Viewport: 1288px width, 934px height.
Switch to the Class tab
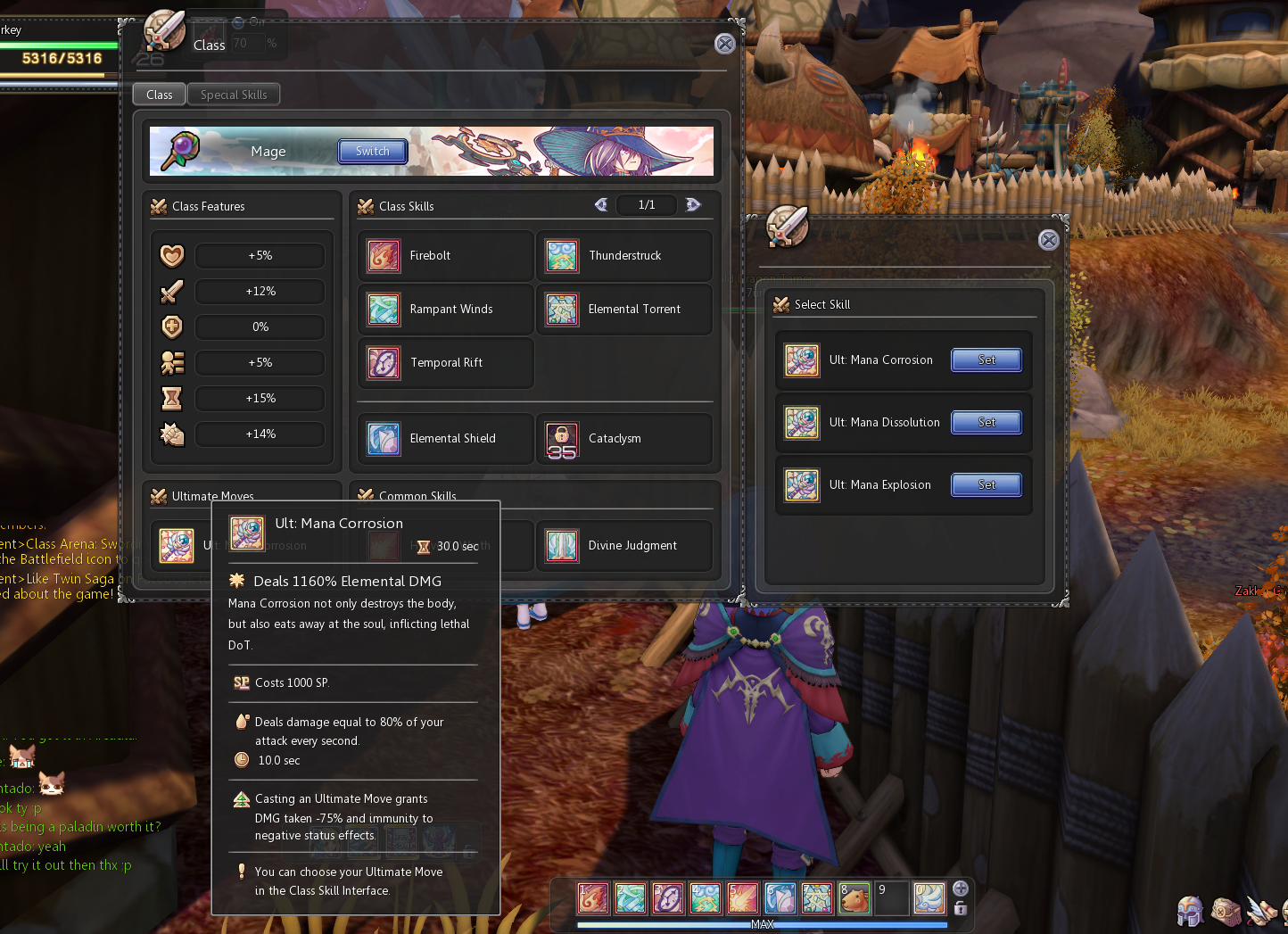coord(160,95)
